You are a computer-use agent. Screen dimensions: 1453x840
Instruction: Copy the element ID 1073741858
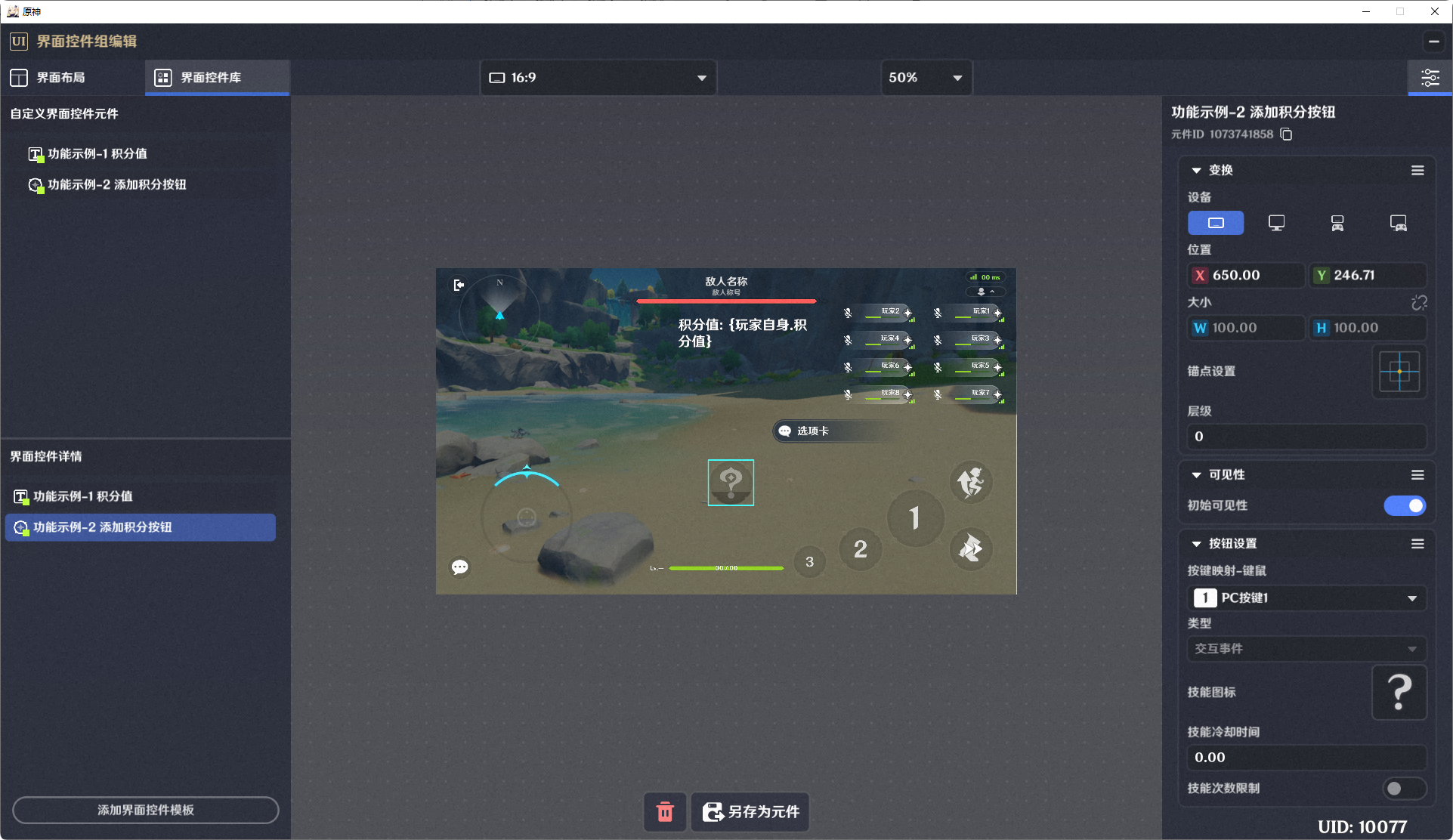pos(1286,134)
